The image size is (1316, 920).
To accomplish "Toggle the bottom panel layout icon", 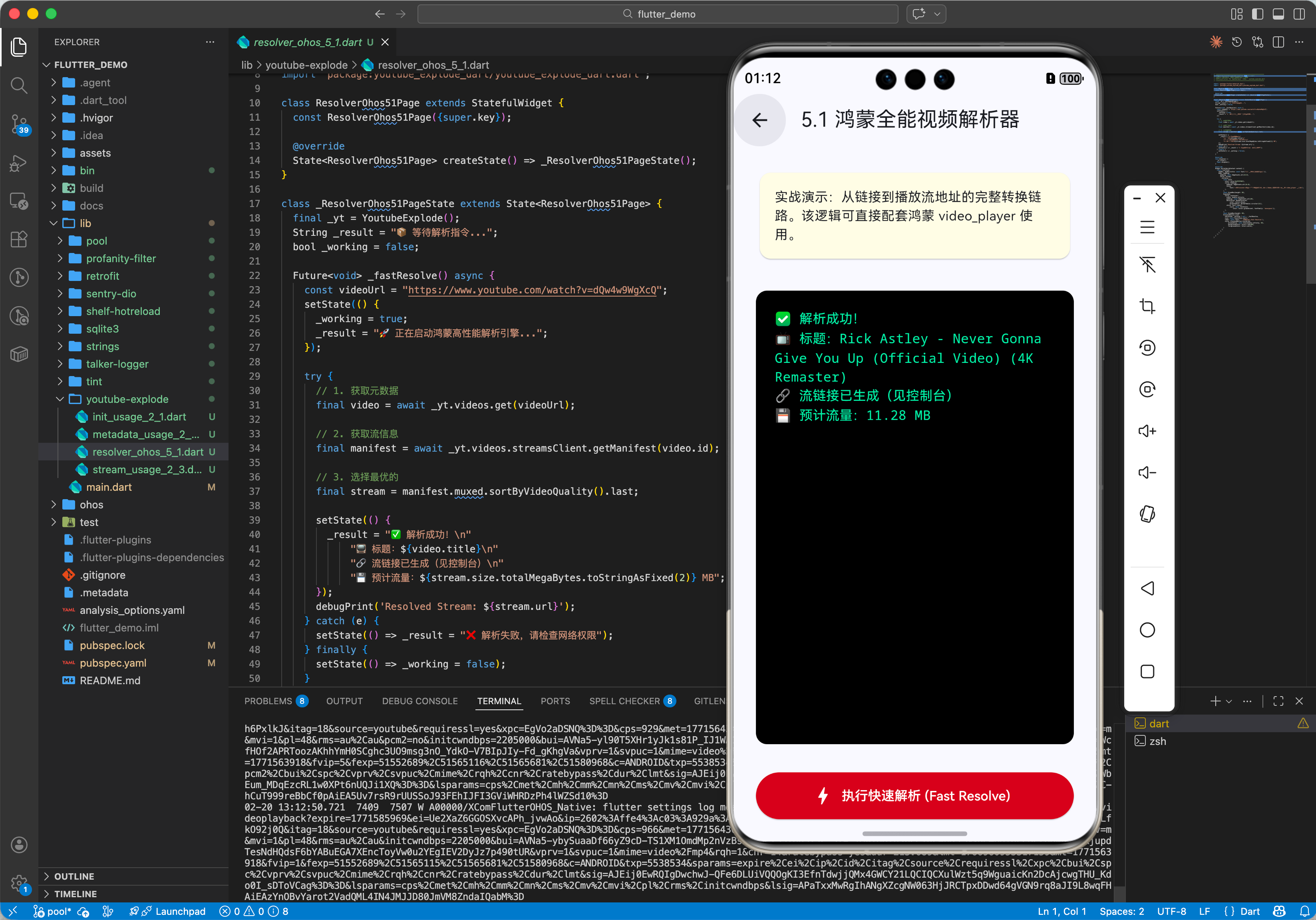I will 1278,14.
